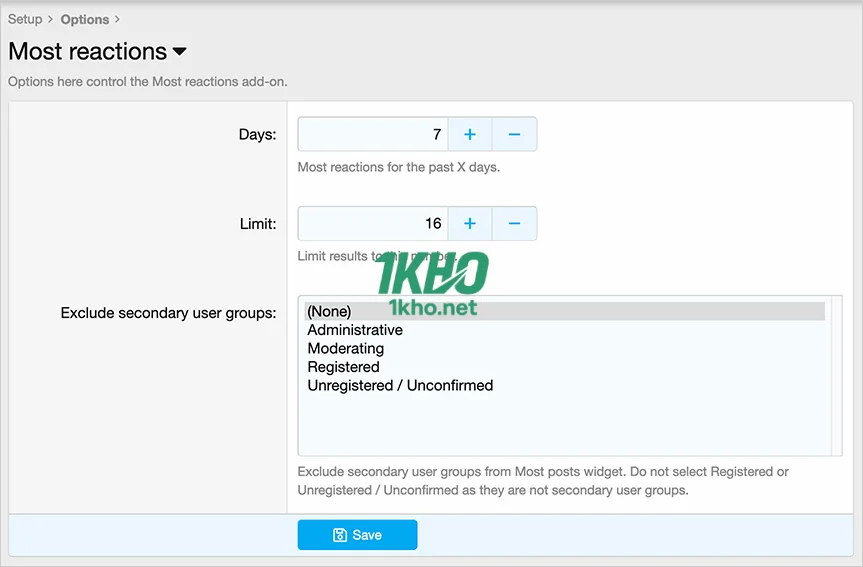Pick Registered in the groups list
The image size is (863, 567).
(344, 367)
